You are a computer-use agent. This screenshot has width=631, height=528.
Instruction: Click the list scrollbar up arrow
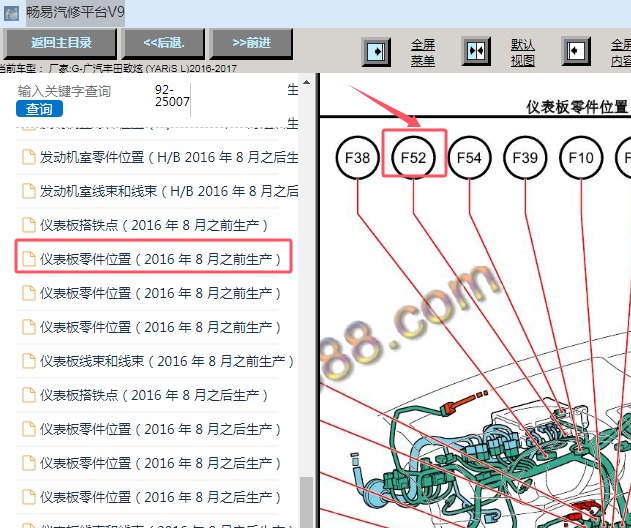307,82
